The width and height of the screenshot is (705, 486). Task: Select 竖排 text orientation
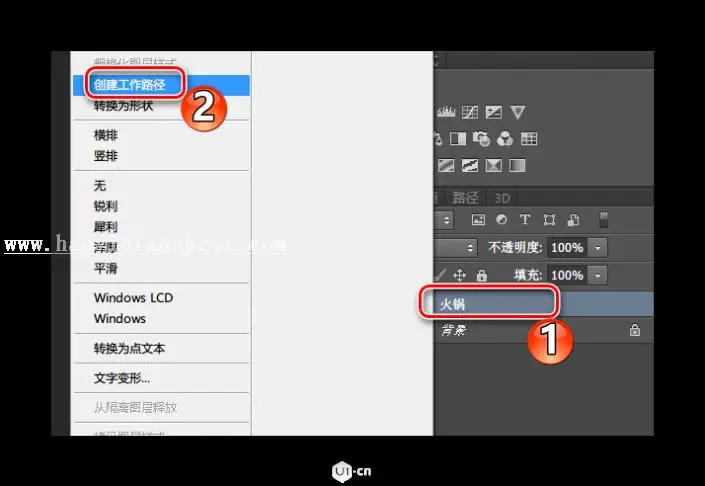click(161, 156)
